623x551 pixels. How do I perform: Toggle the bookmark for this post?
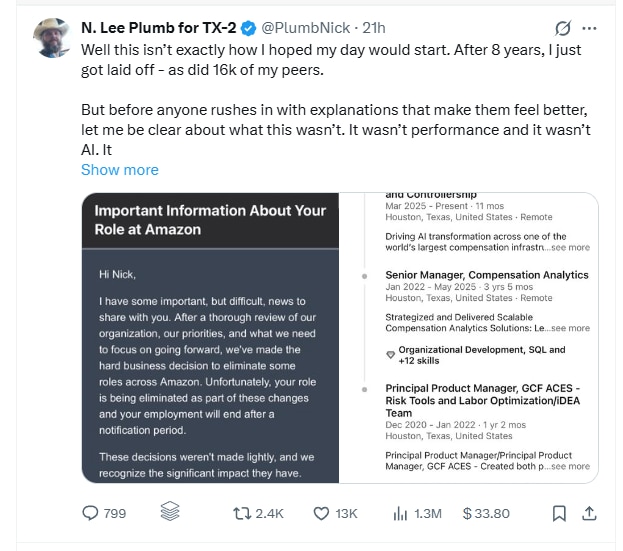point(559,513)
